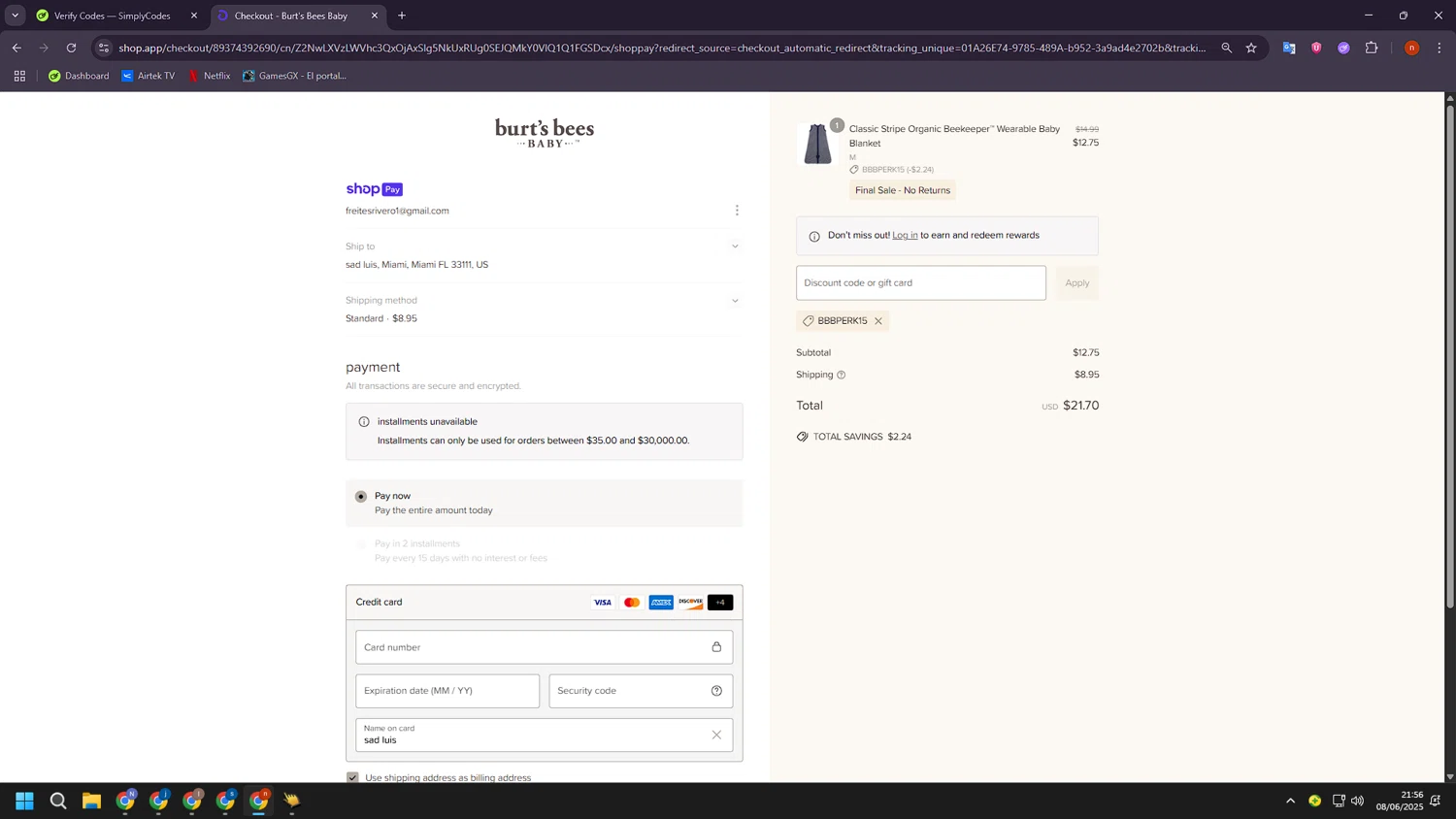The width and height of the screenshot is (1456, 819).
Task: Open the Windows Start menu
Action: click(24, 801)
